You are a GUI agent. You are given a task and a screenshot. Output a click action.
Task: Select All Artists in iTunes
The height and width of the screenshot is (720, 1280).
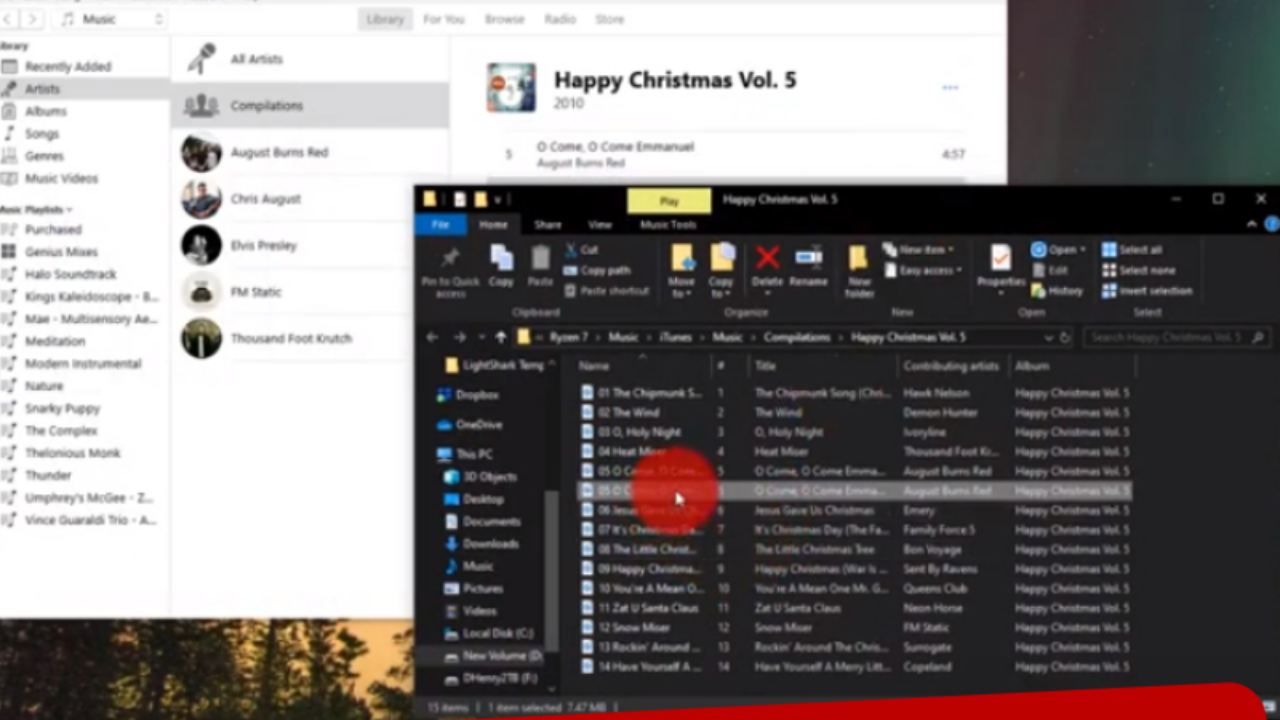(x=310, y=59)
